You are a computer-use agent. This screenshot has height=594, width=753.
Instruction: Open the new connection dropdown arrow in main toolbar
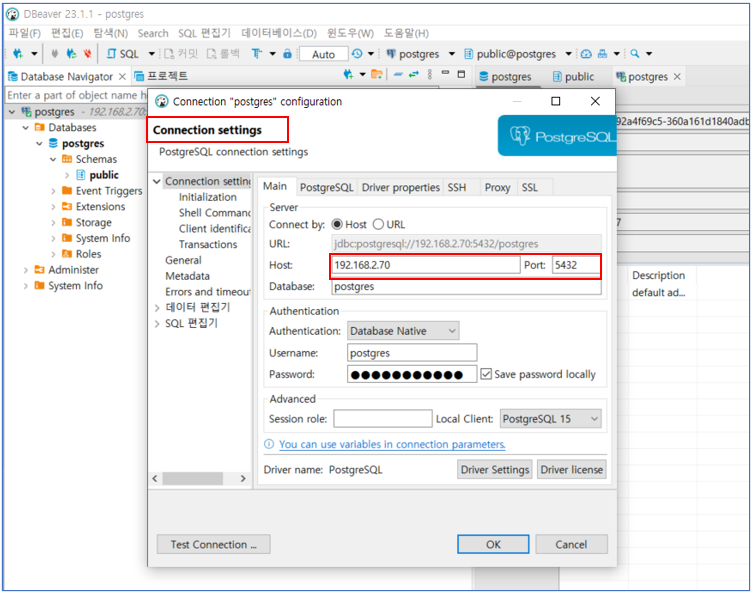34,54
